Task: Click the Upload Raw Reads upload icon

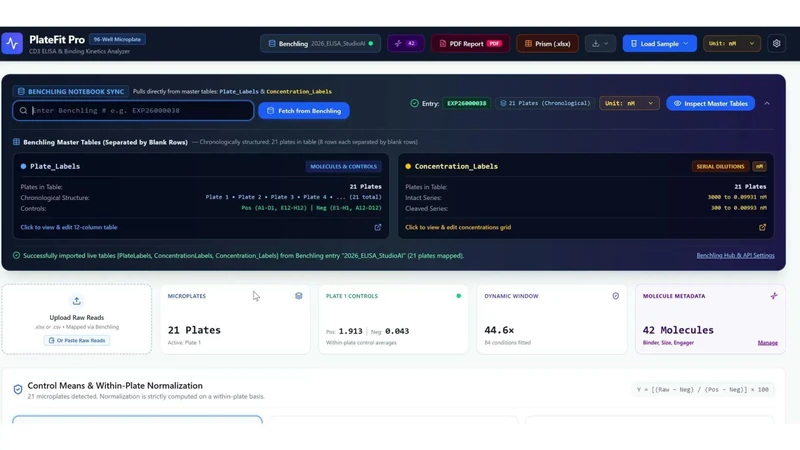Action: (77, 302)
